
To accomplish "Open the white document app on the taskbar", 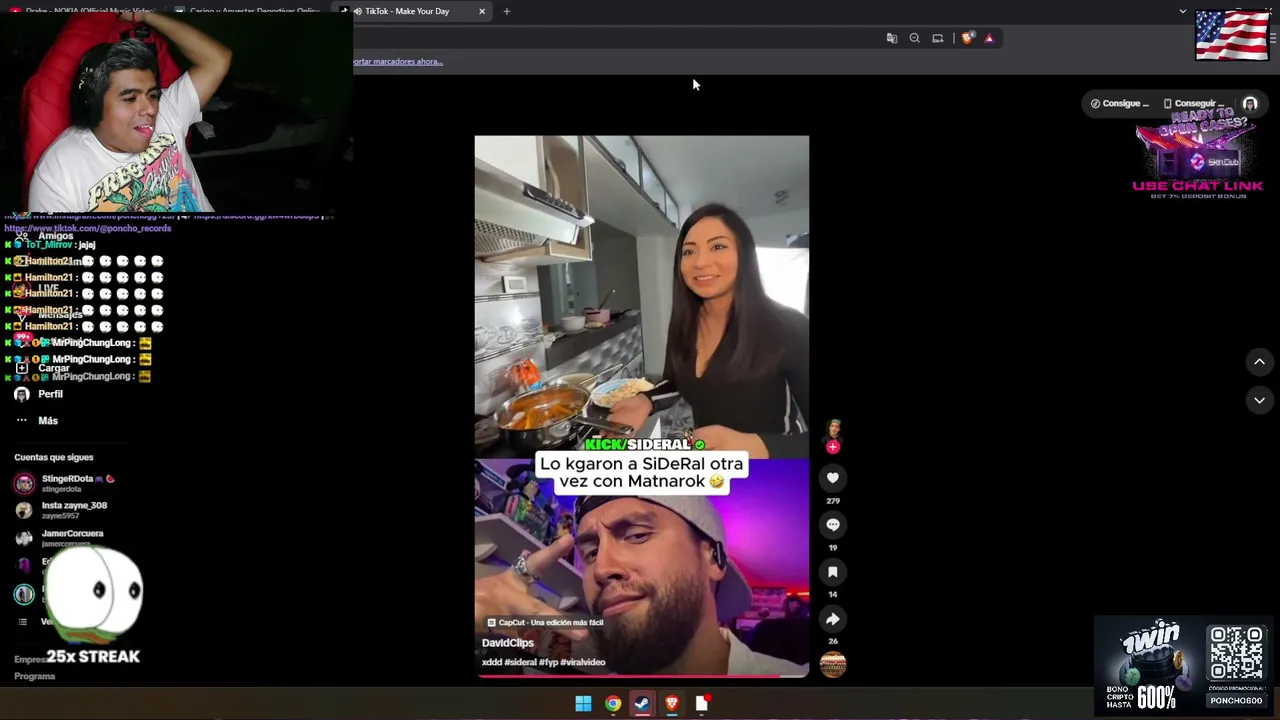I will (702, 704).
